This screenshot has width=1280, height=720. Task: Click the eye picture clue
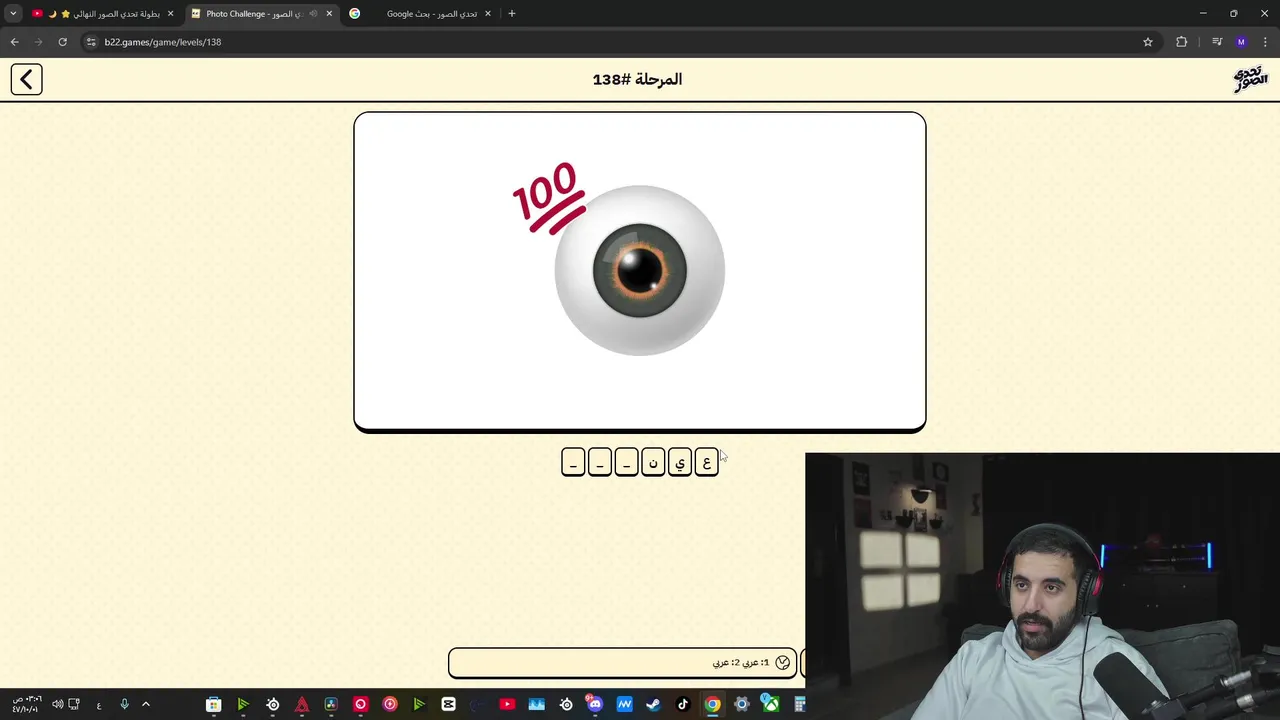tap(640, 270)
